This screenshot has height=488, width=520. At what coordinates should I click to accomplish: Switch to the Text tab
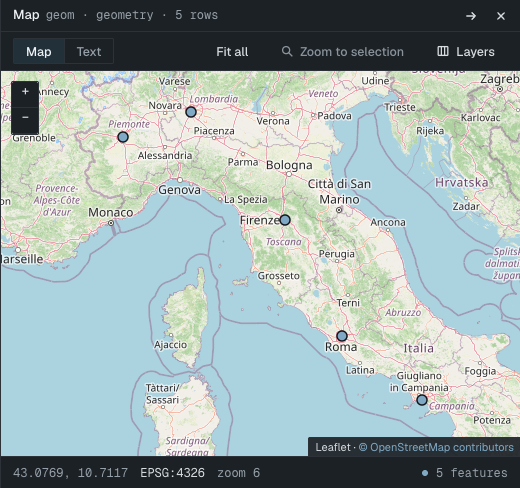click(89, 51)
